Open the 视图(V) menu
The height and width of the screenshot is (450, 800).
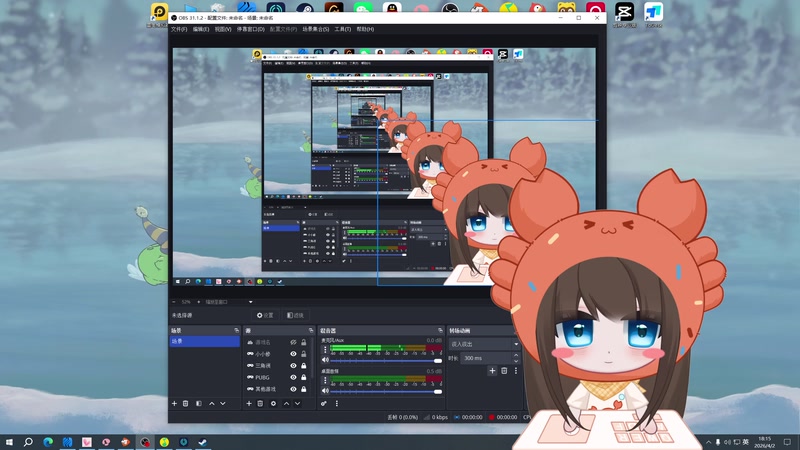[222, 29]
